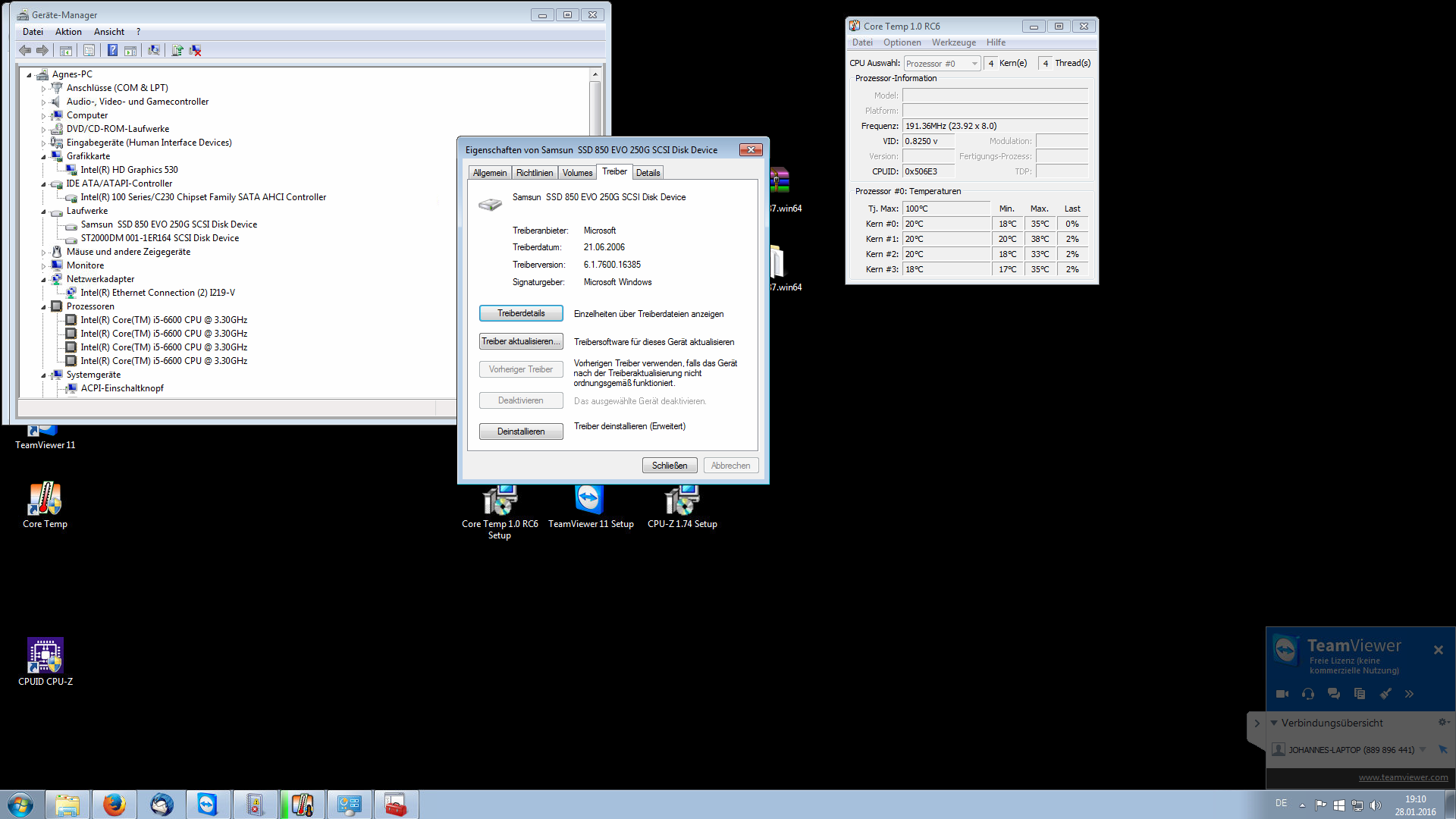Image resolution: width=1456 pixels, height=819 pixels.
Task: Click the volume speaker tray icon
Action: pos(1376,805)
